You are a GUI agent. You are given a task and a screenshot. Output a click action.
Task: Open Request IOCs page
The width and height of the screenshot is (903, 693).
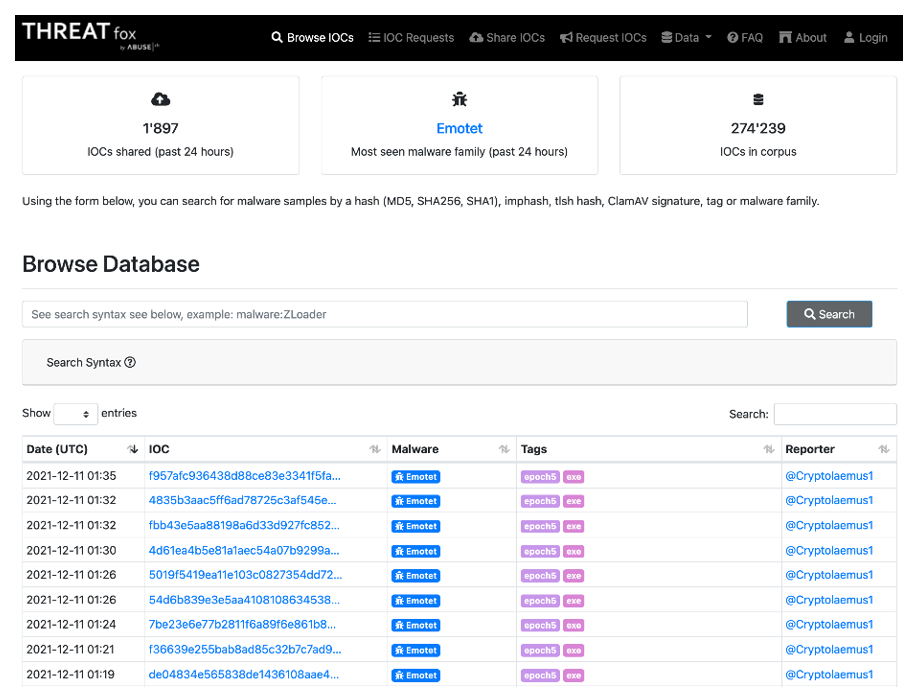(x=603, y=37)
